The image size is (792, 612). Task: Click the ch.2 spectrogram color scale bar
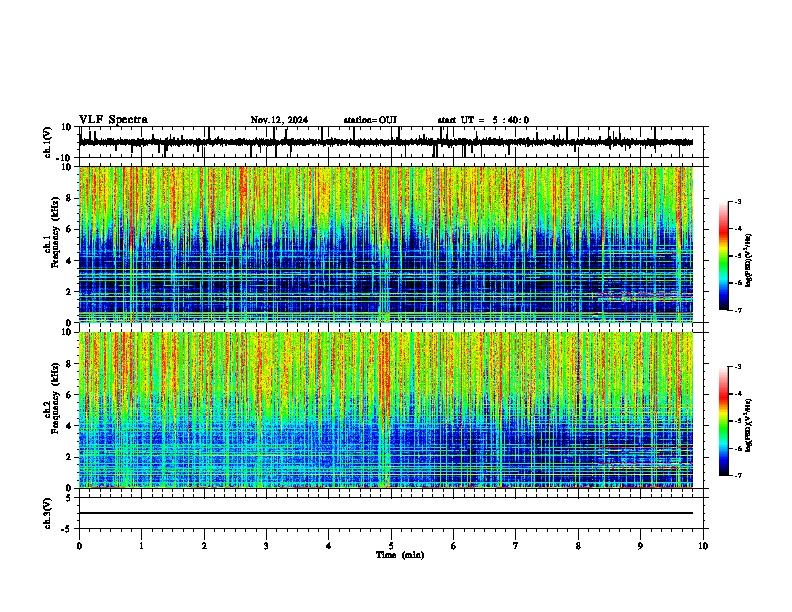723,421
